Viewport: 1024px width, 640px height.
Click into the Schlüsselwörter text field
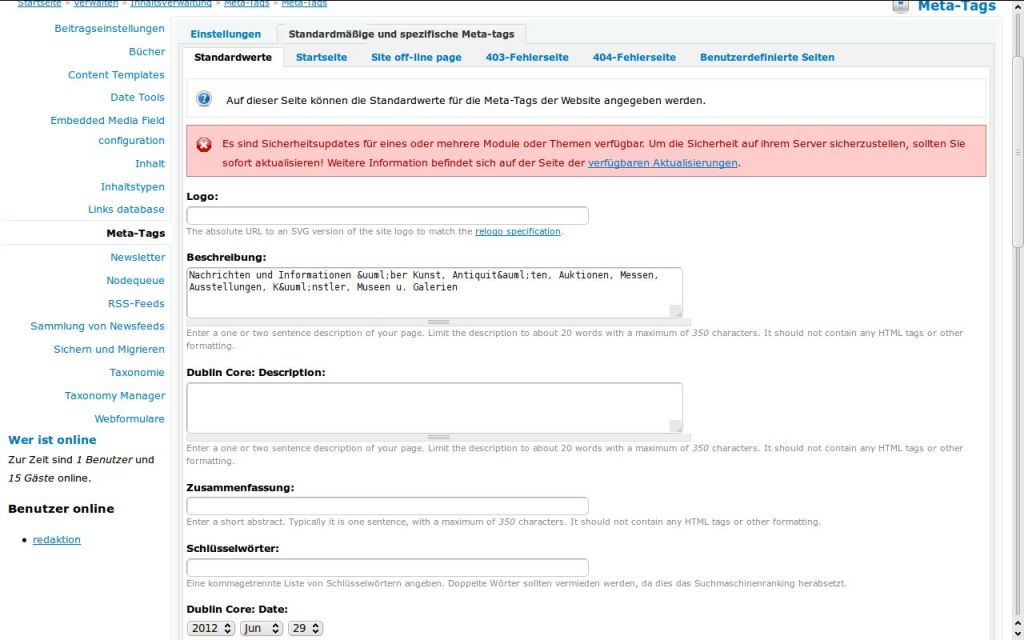[387, 567]
